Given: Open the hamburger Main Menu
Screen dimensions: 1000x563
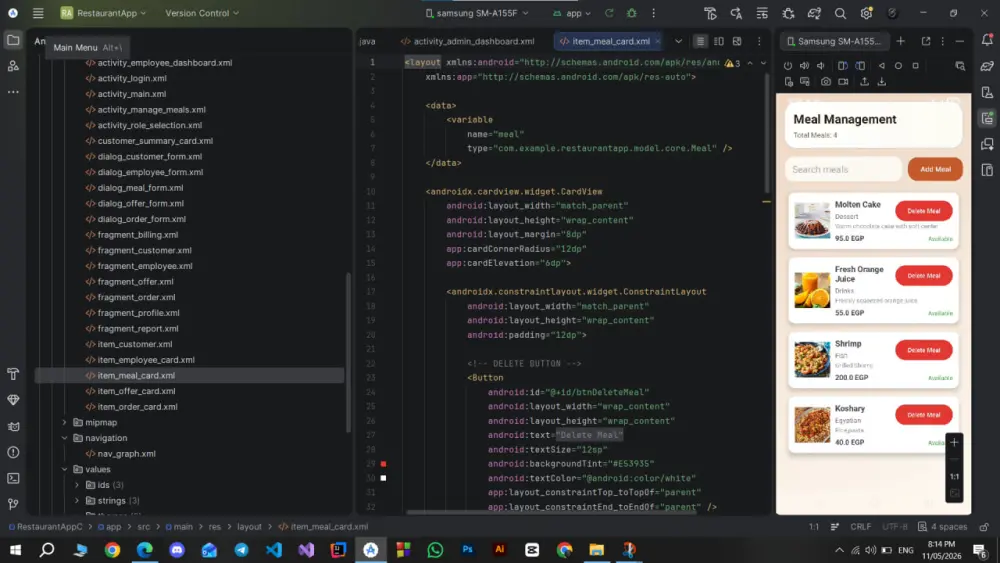Looking at the screenshot, I should point(38,13).
